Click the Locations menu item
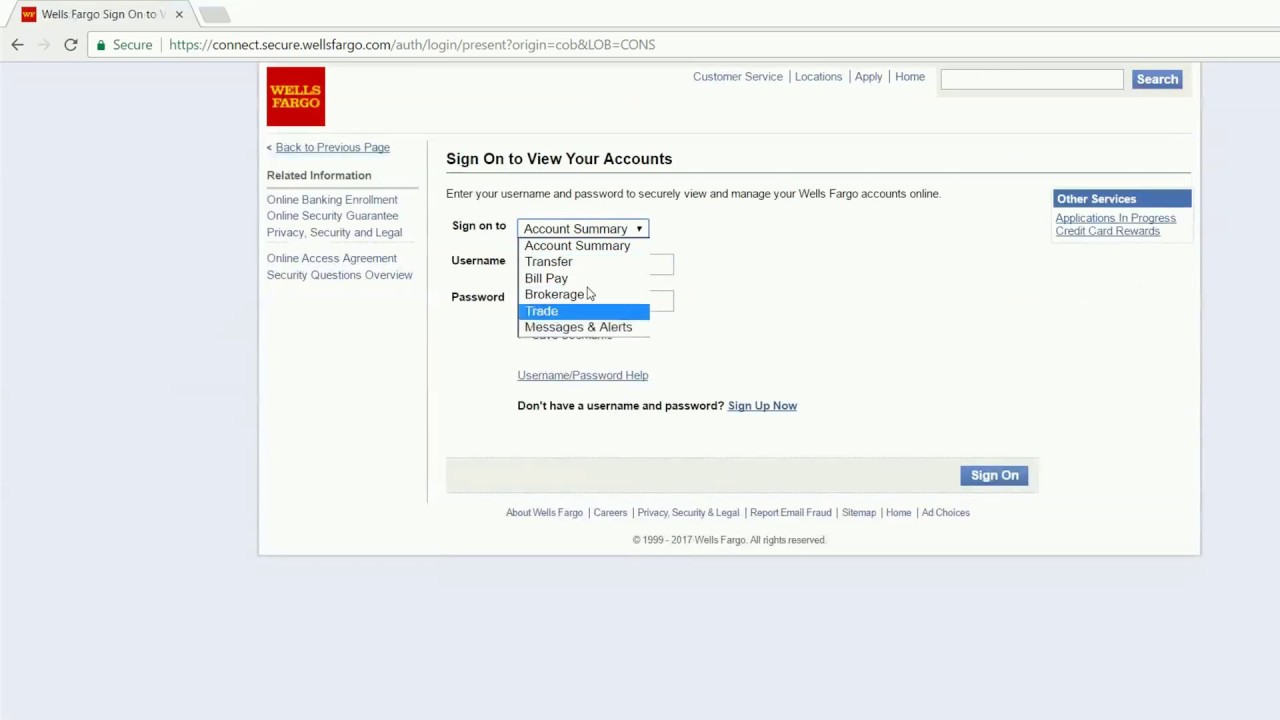This screenshot has height=720, width=1280. [818, 76]
